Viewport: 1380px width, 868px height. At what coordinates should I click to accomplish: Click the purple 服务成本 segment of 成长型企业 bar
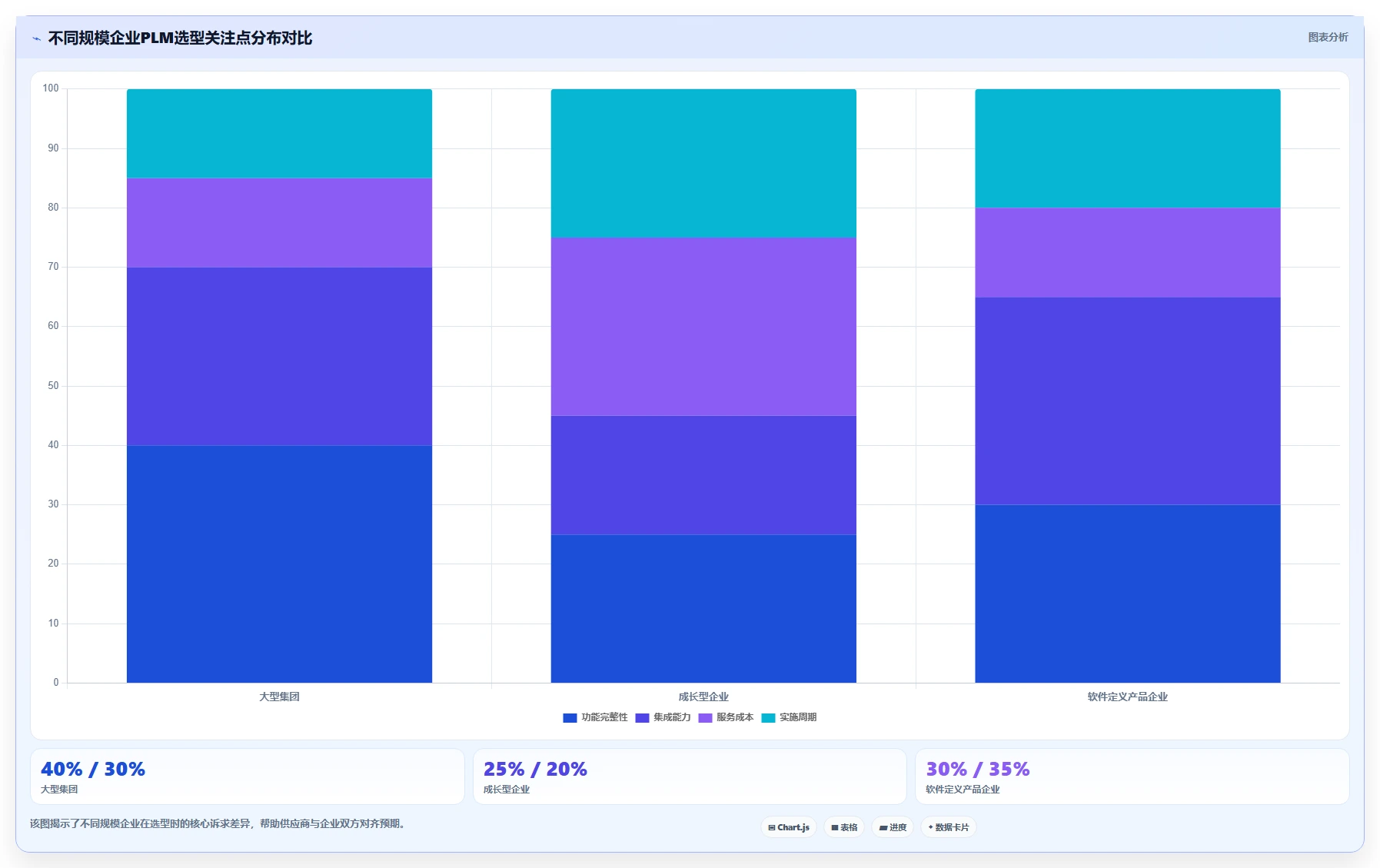click(x=703, y=327)
